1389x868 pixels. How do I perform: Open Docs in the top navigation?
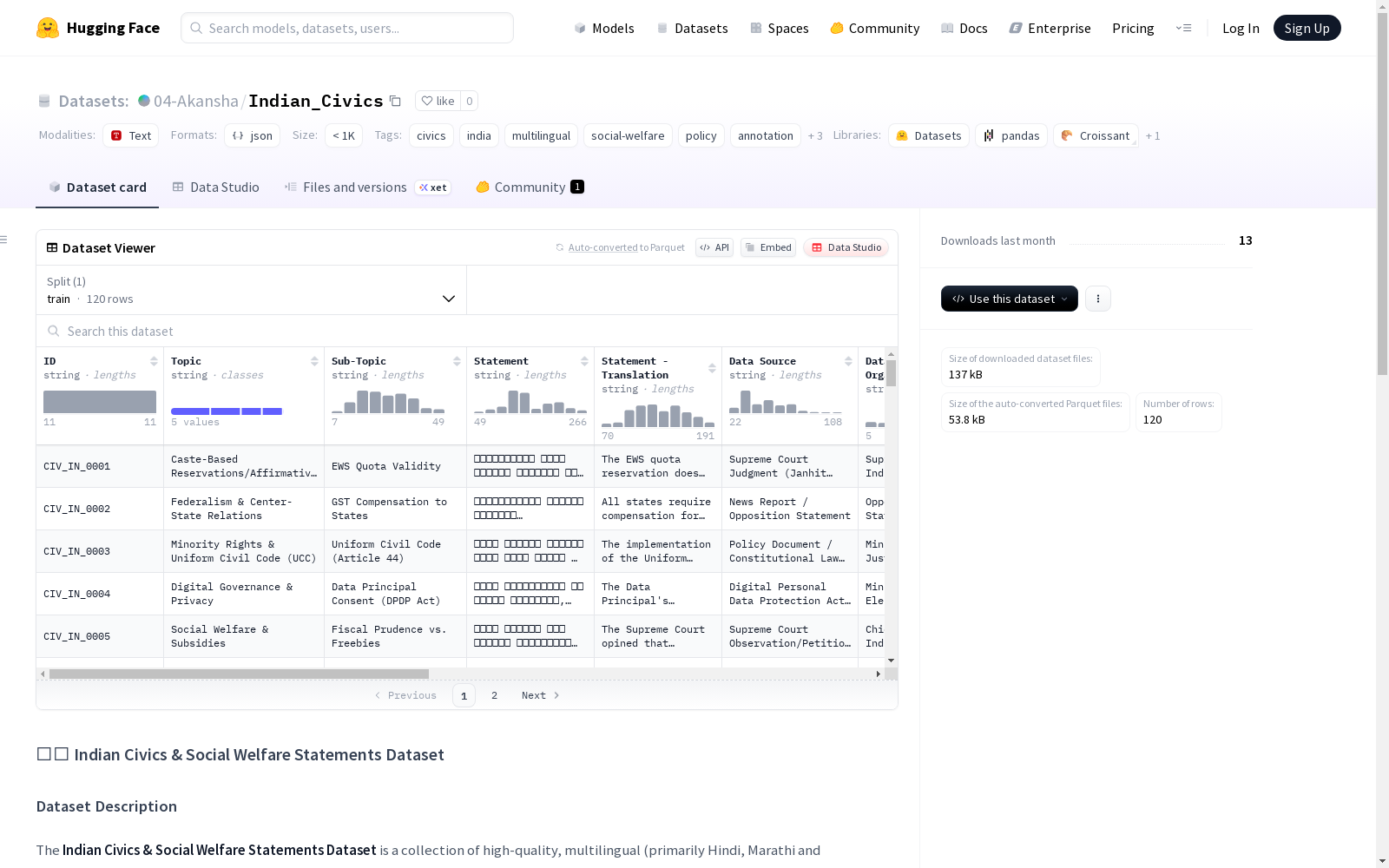click(x=964, y=28)
